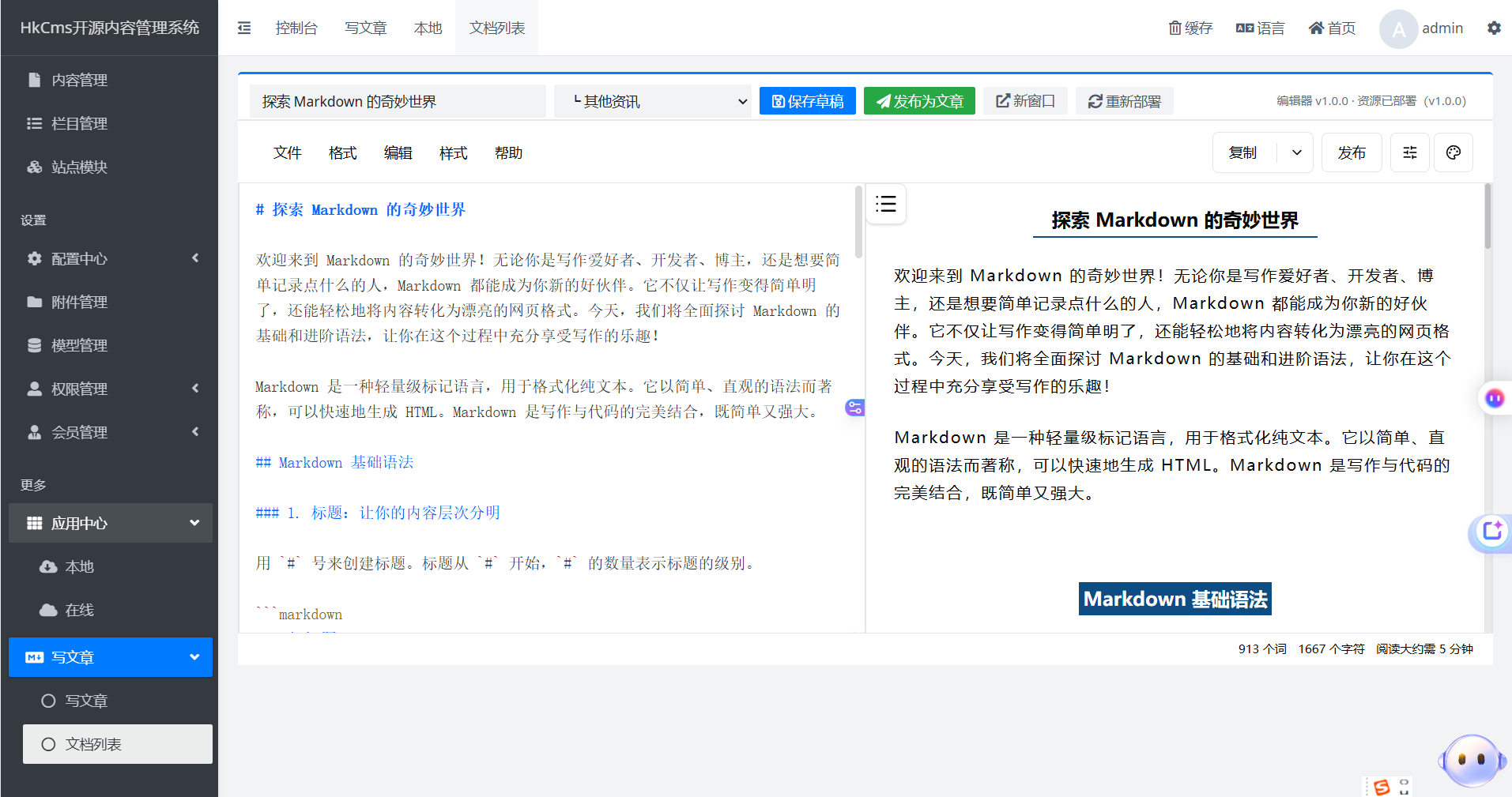Clear cache with the 缓存 trash icon

(1190, 28)
